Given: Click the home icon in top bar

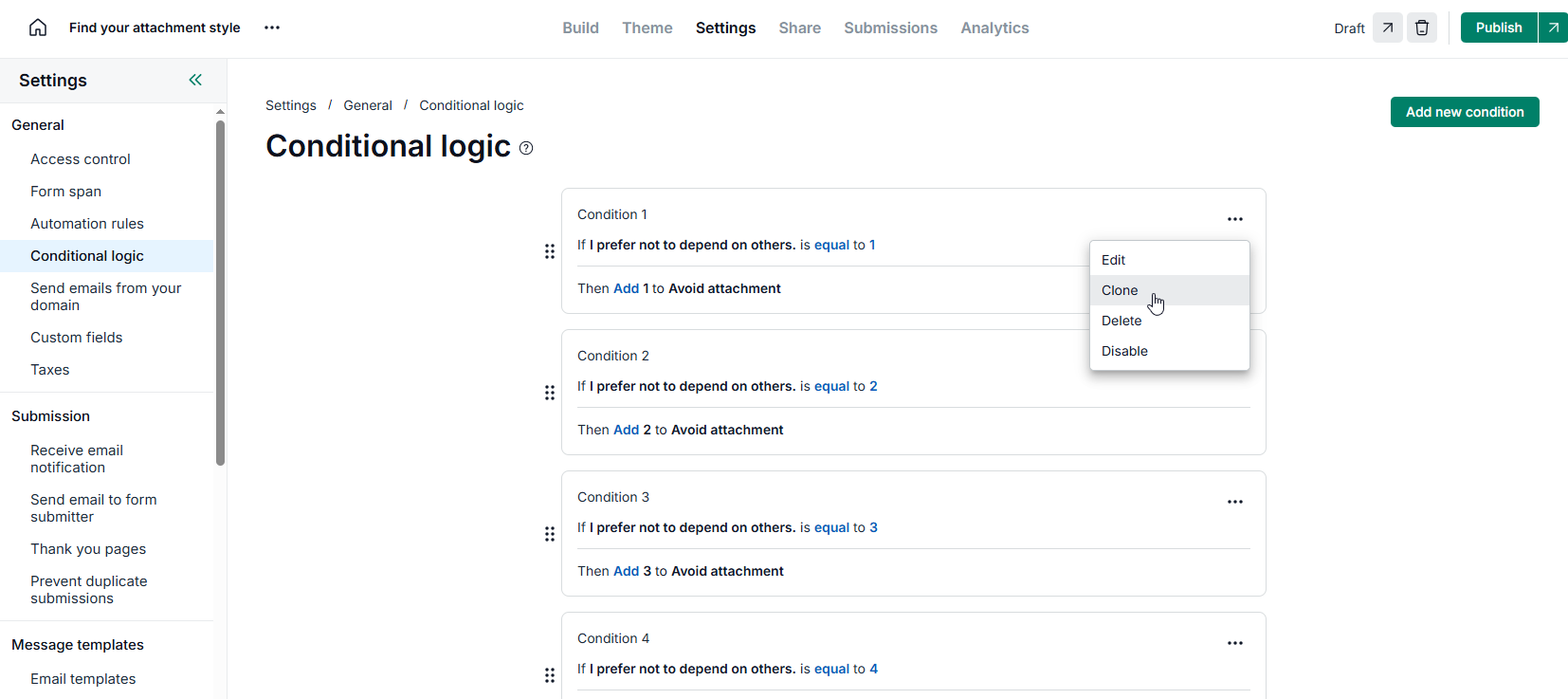Looking at the screenshot, I should pyautogui.click(x=38, y=28).
